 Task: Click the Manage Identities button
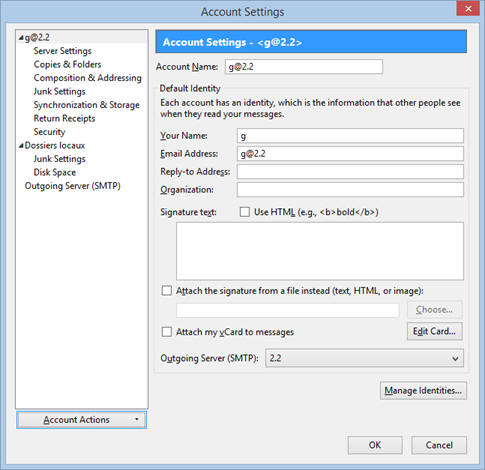[x=423, y=390]
